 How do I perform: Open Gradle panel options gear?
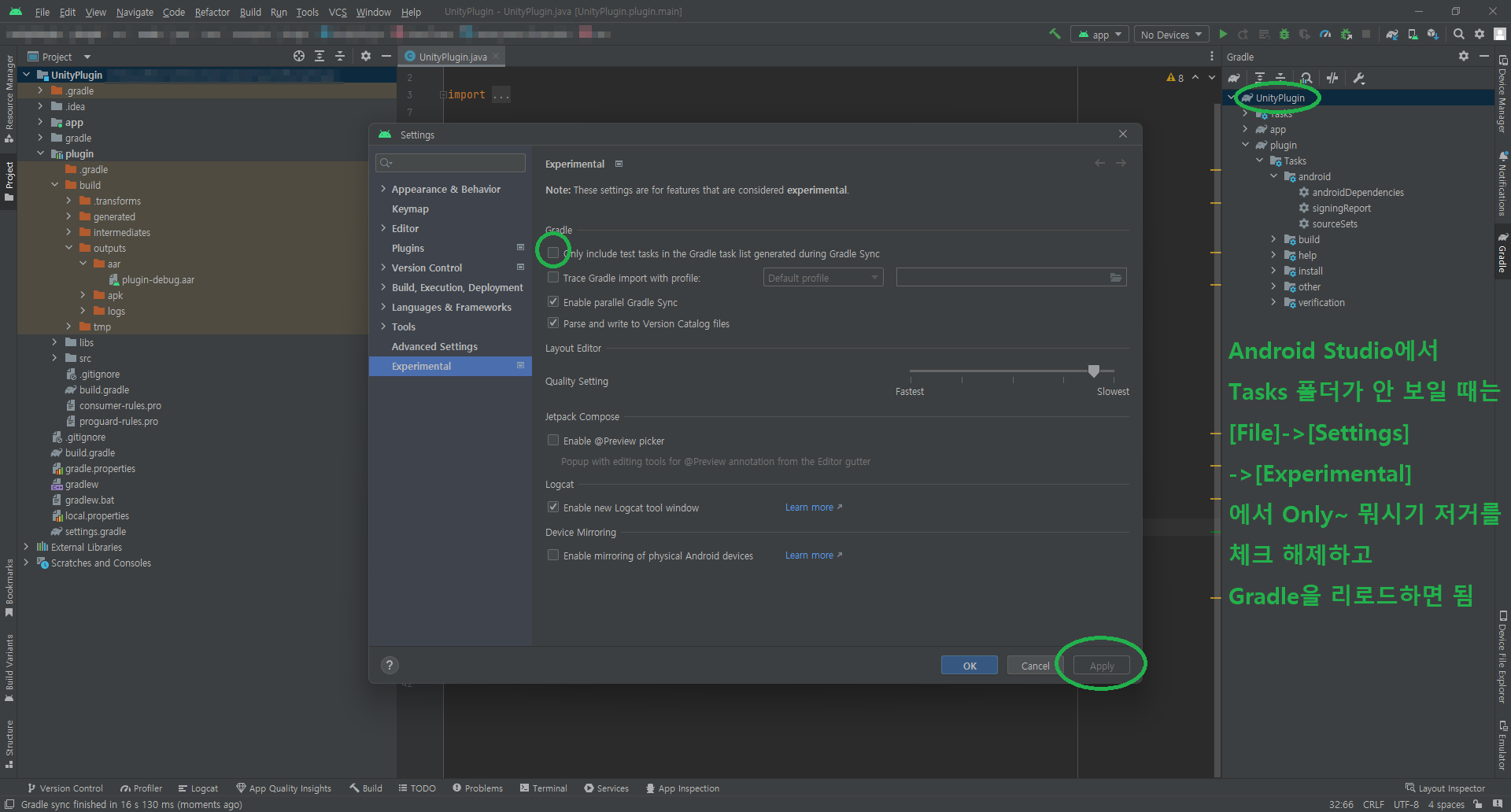[x=1464, y=56]
